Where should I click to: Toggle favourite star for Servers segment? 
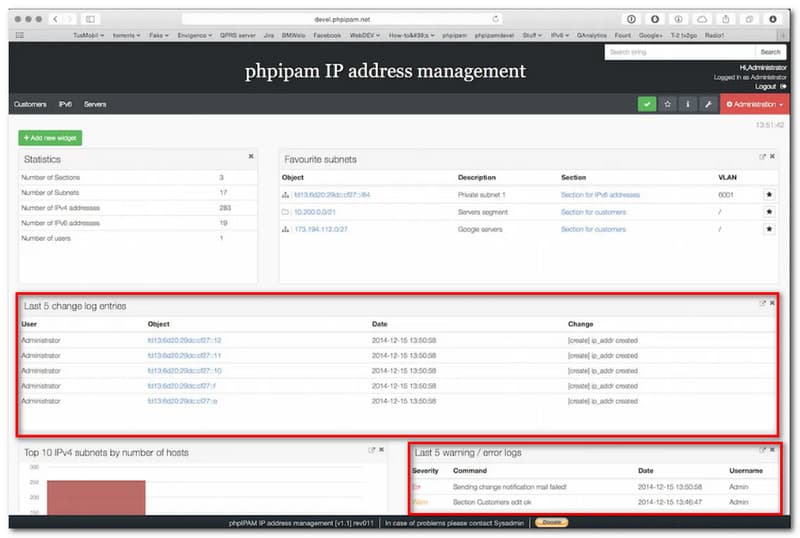click(768, 212)
